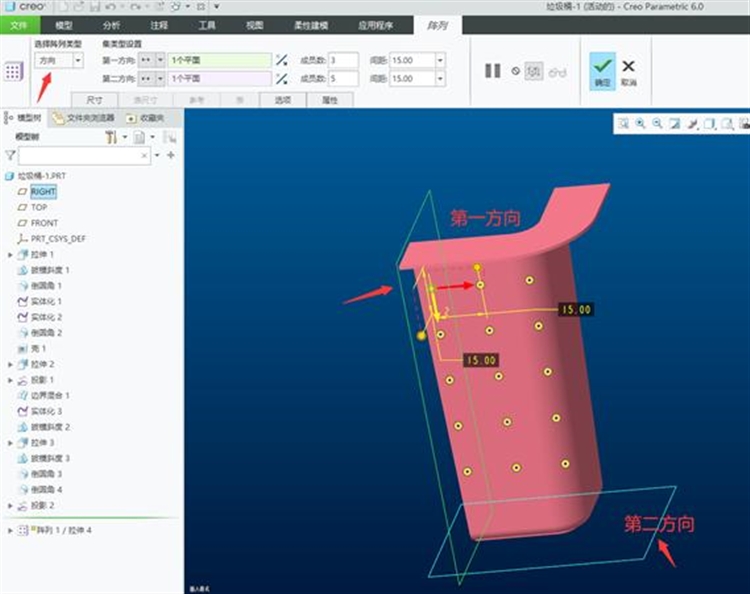Switch to the 应用程序 ribbon tab
The image size is (750, 594).
point(375,25)
